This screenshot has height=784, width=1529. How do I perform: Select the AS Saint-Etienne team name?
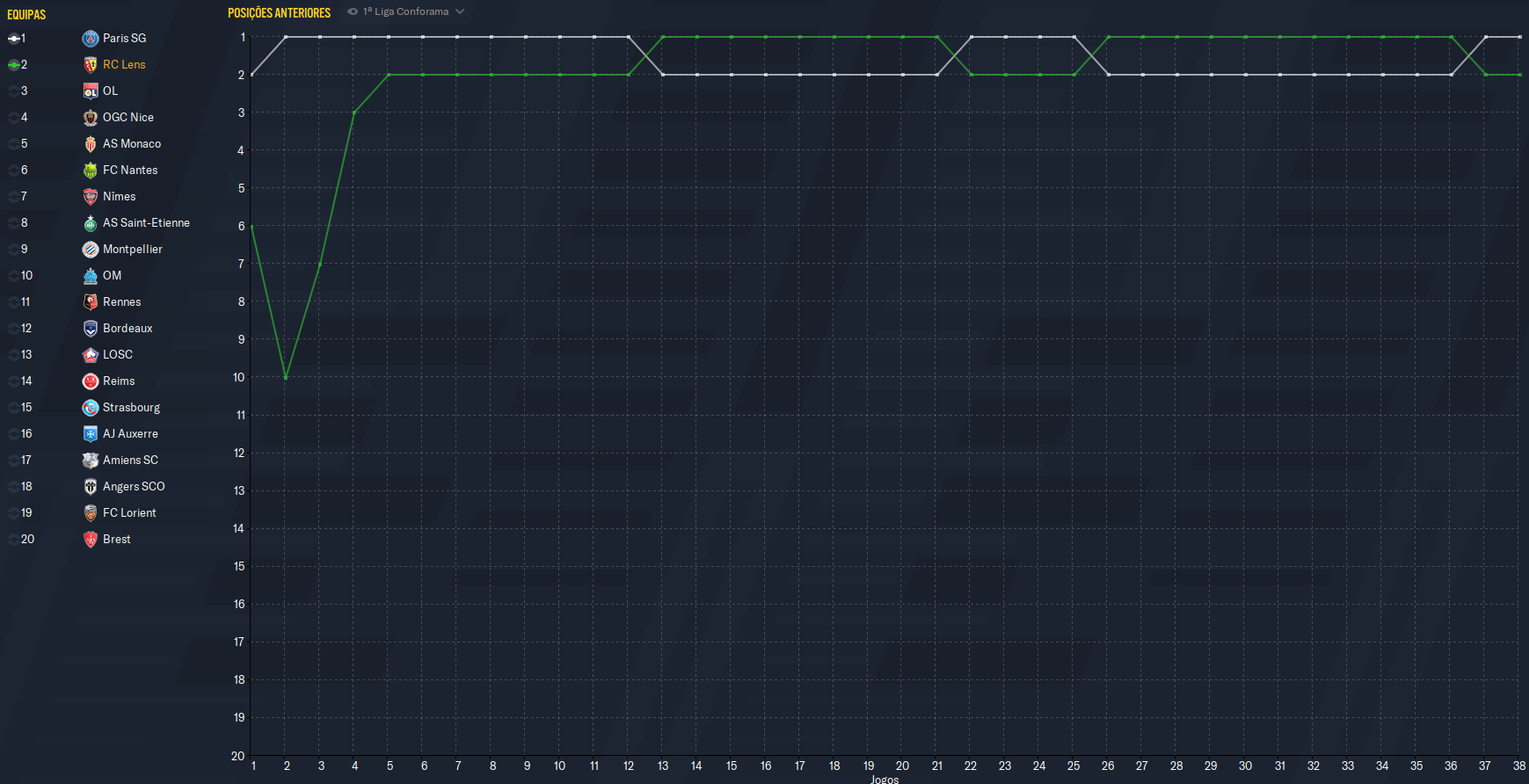pyautogui.click(x=146, y=223)
